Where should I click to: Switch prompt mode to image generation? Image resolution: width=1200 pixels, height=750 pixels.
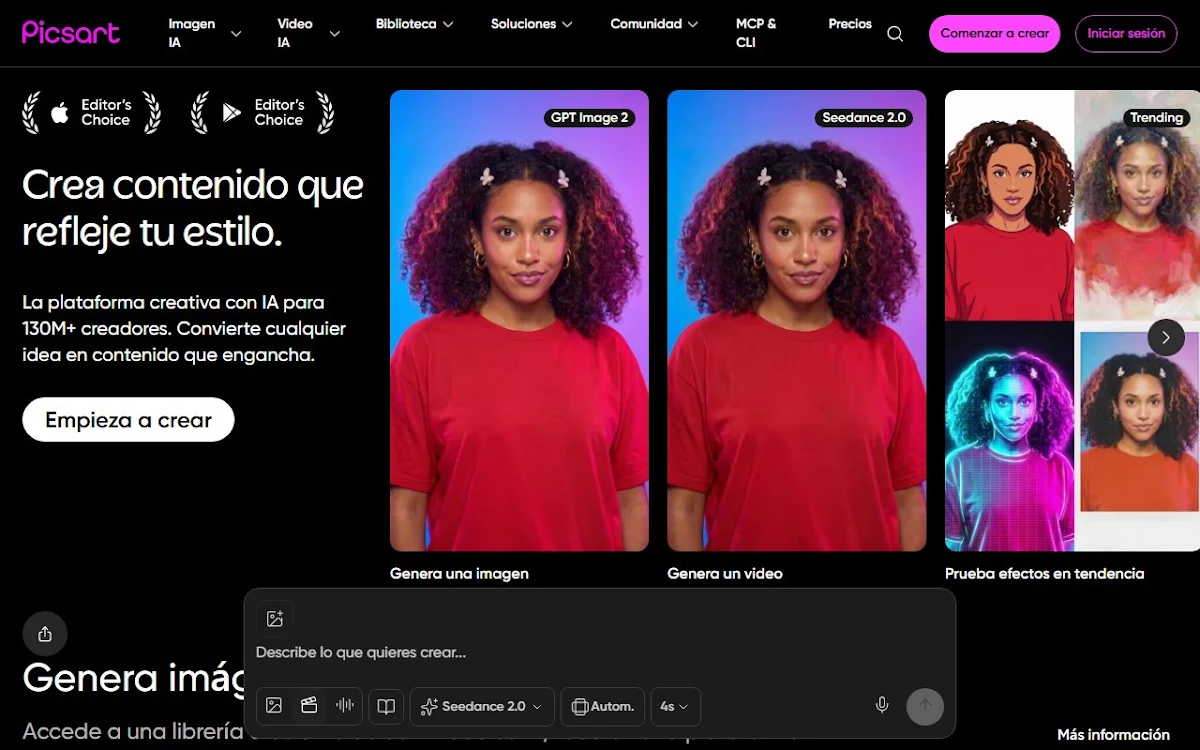[x=274, y=706]
